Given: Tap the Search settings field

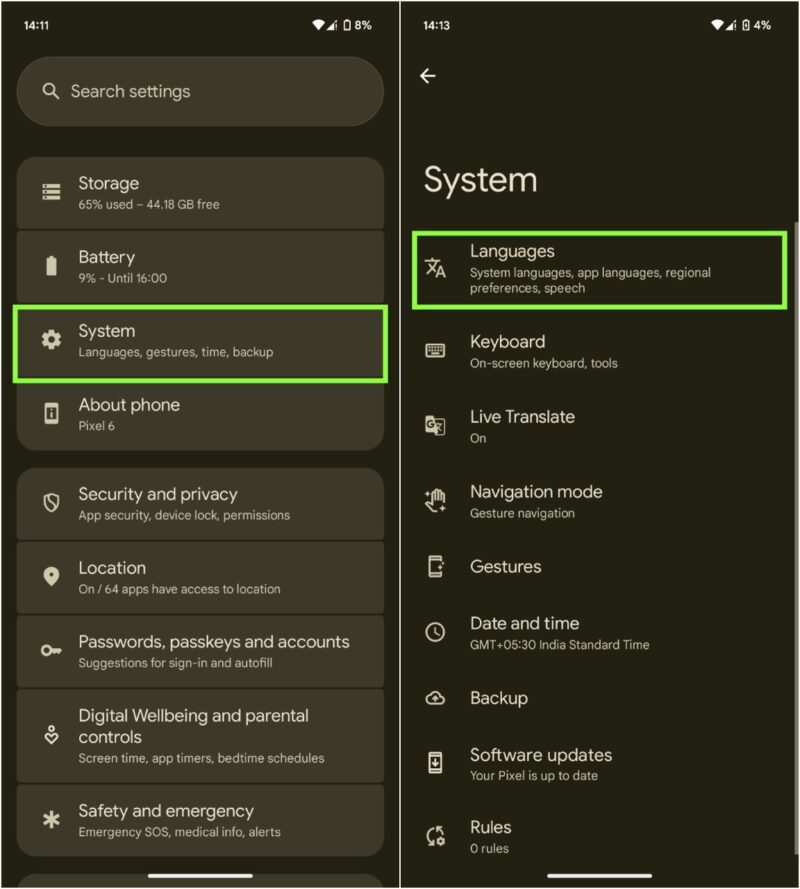Looking at the screenshot, I should [200, 91].
